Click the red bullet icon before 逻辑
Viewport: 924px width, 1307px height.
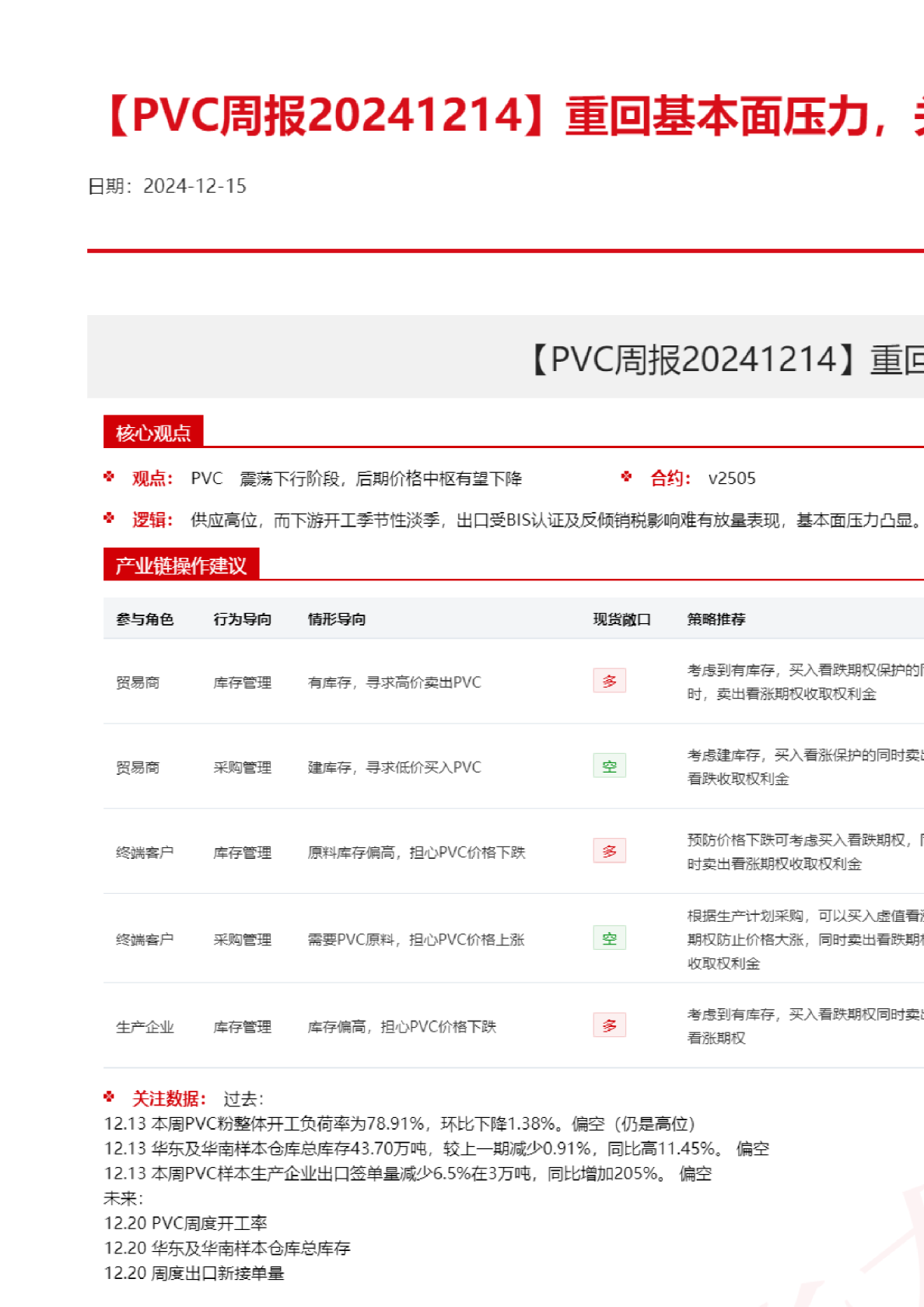(109, 518)
